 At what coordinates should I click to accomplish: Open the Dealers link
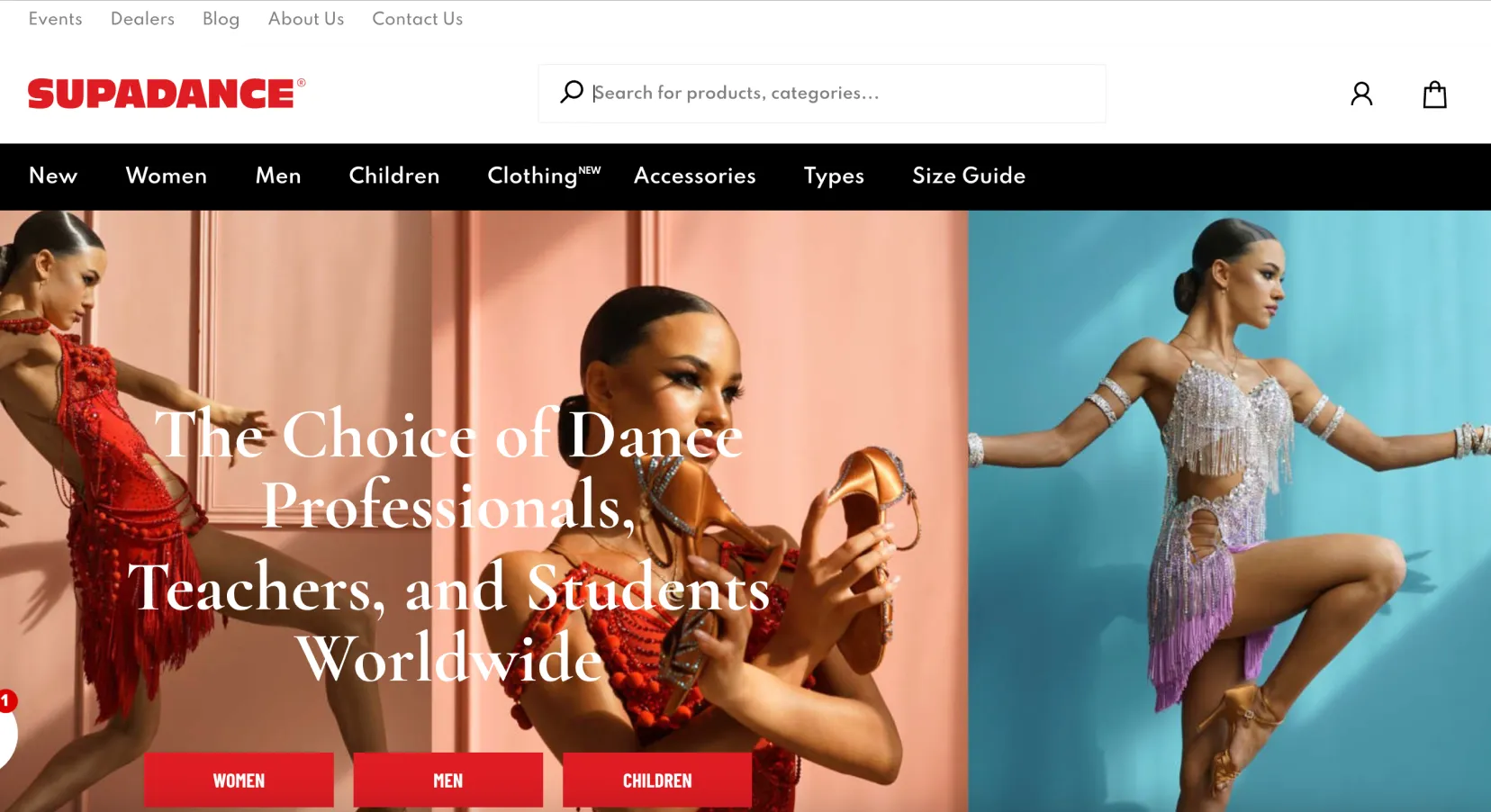click(x=142, y=19)
